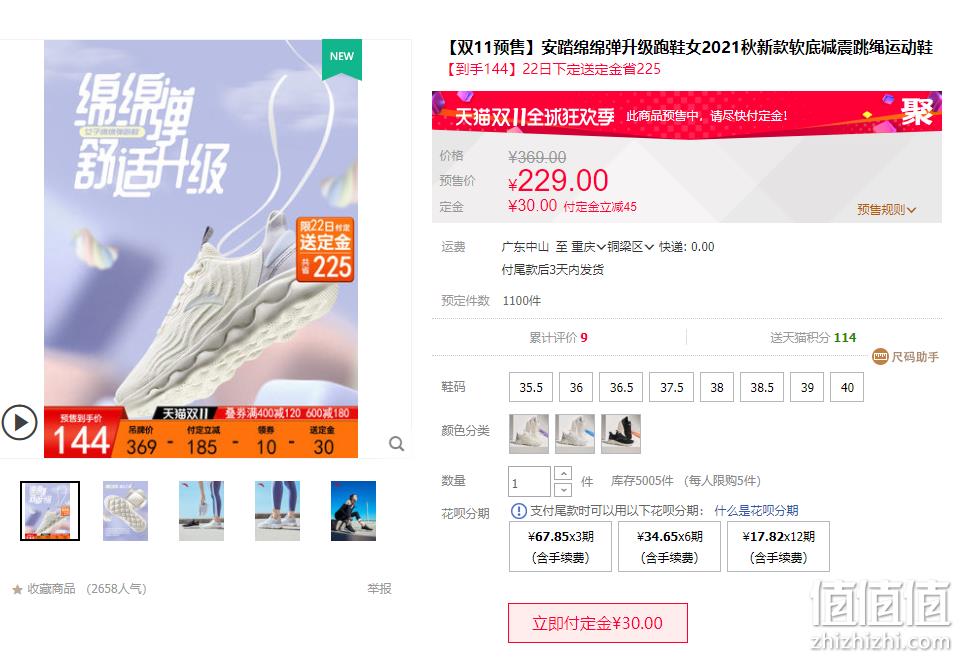This screenshot has width=960, height=659.
Task: Open the 'What is Huabei installment' link
Action: 756,510
